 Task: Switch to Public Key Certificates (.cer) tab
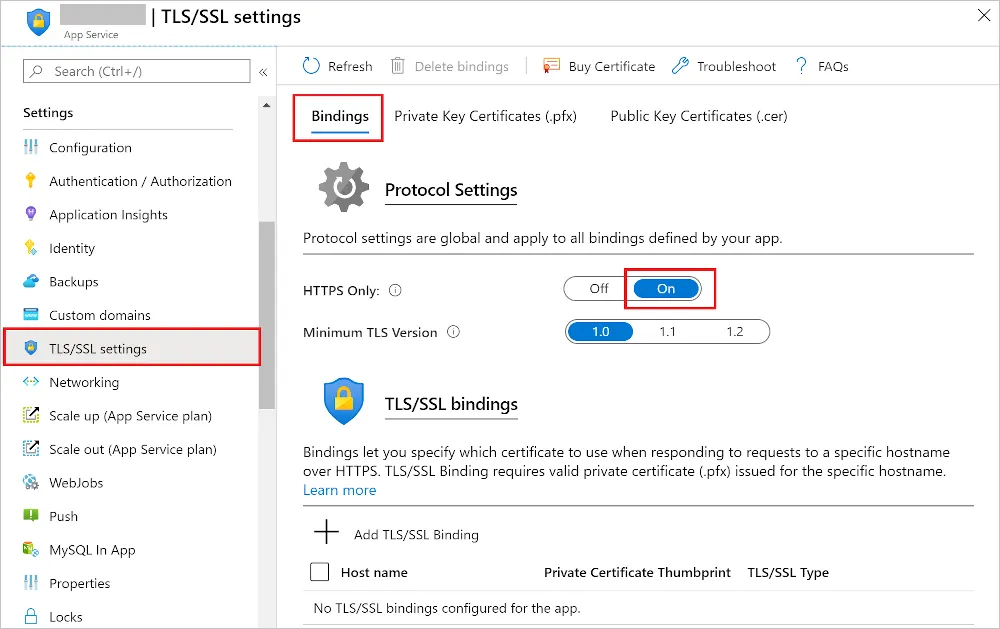point(697,116)
